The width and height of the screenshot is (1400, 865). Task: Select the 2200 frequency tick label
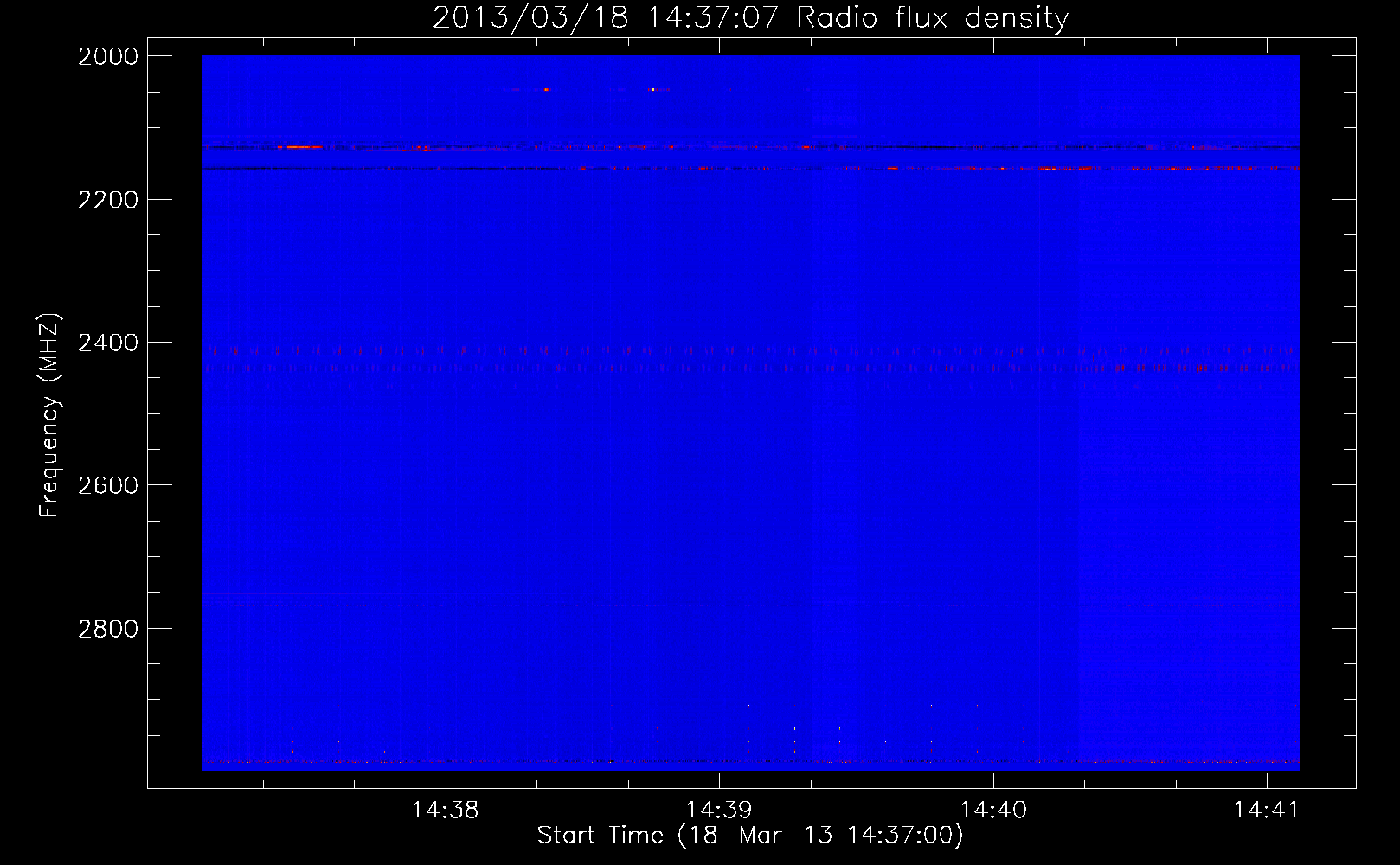coord(108,200)
